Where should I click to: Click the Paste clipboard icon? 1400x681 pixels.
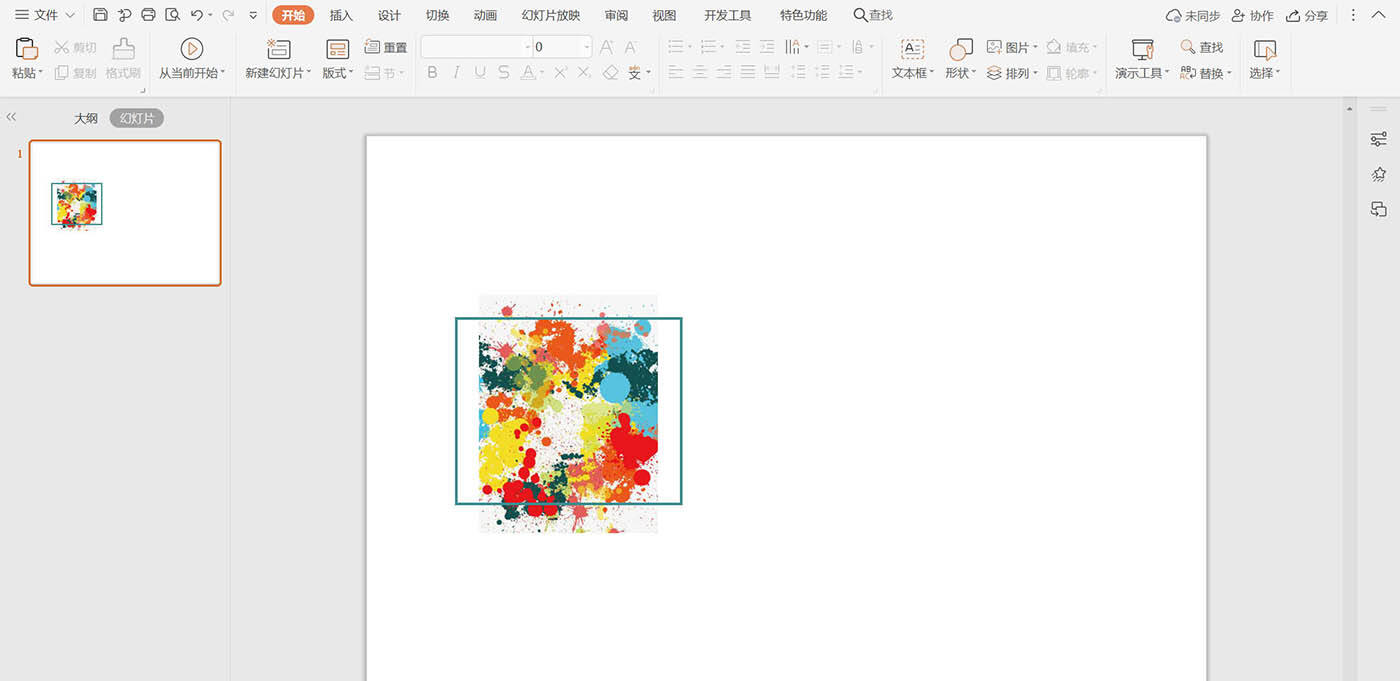click(27, 48)
